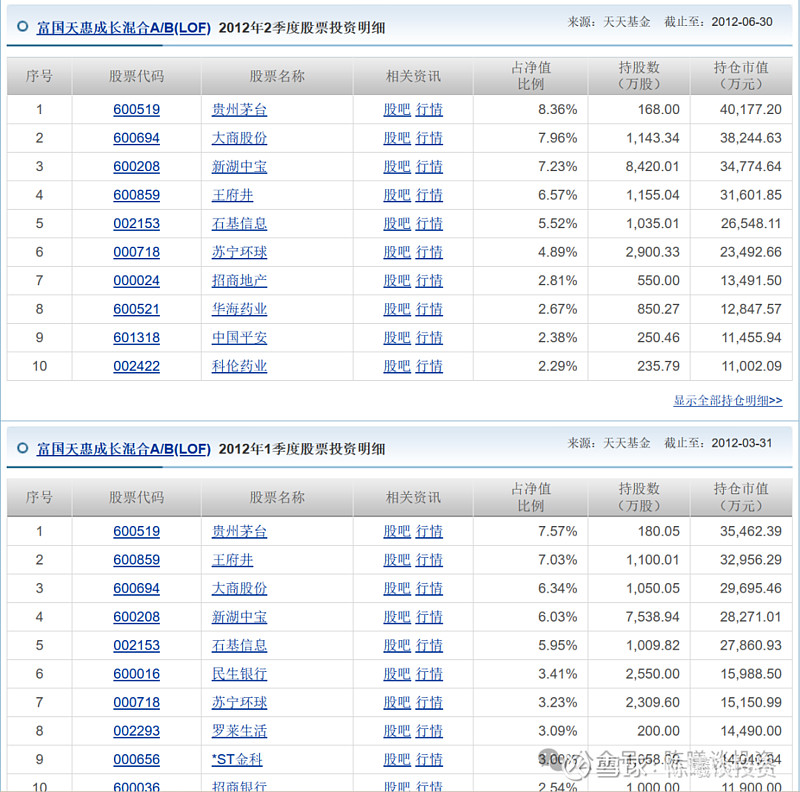Click 显示全部持仓明细>> link

[728, 401]
